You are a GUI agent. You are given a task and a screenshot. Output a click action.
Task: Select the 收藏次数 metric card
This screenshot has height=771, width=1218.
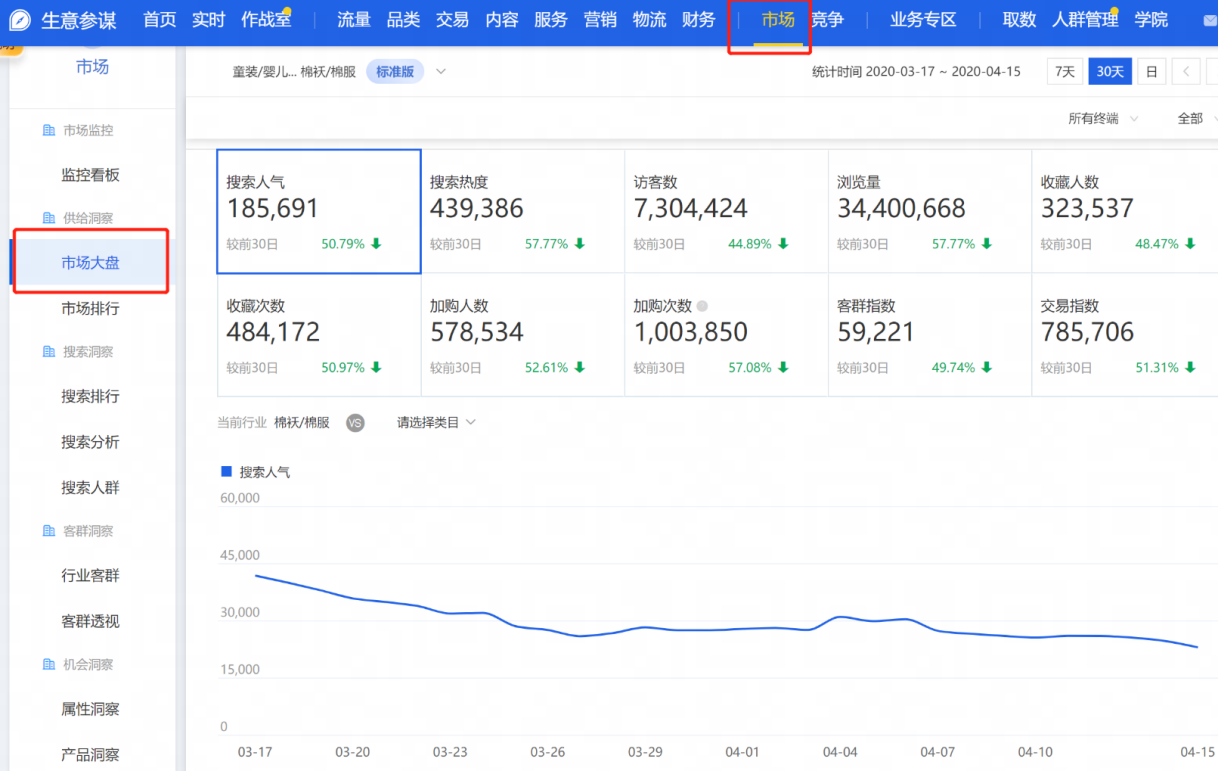pos(319,335)
